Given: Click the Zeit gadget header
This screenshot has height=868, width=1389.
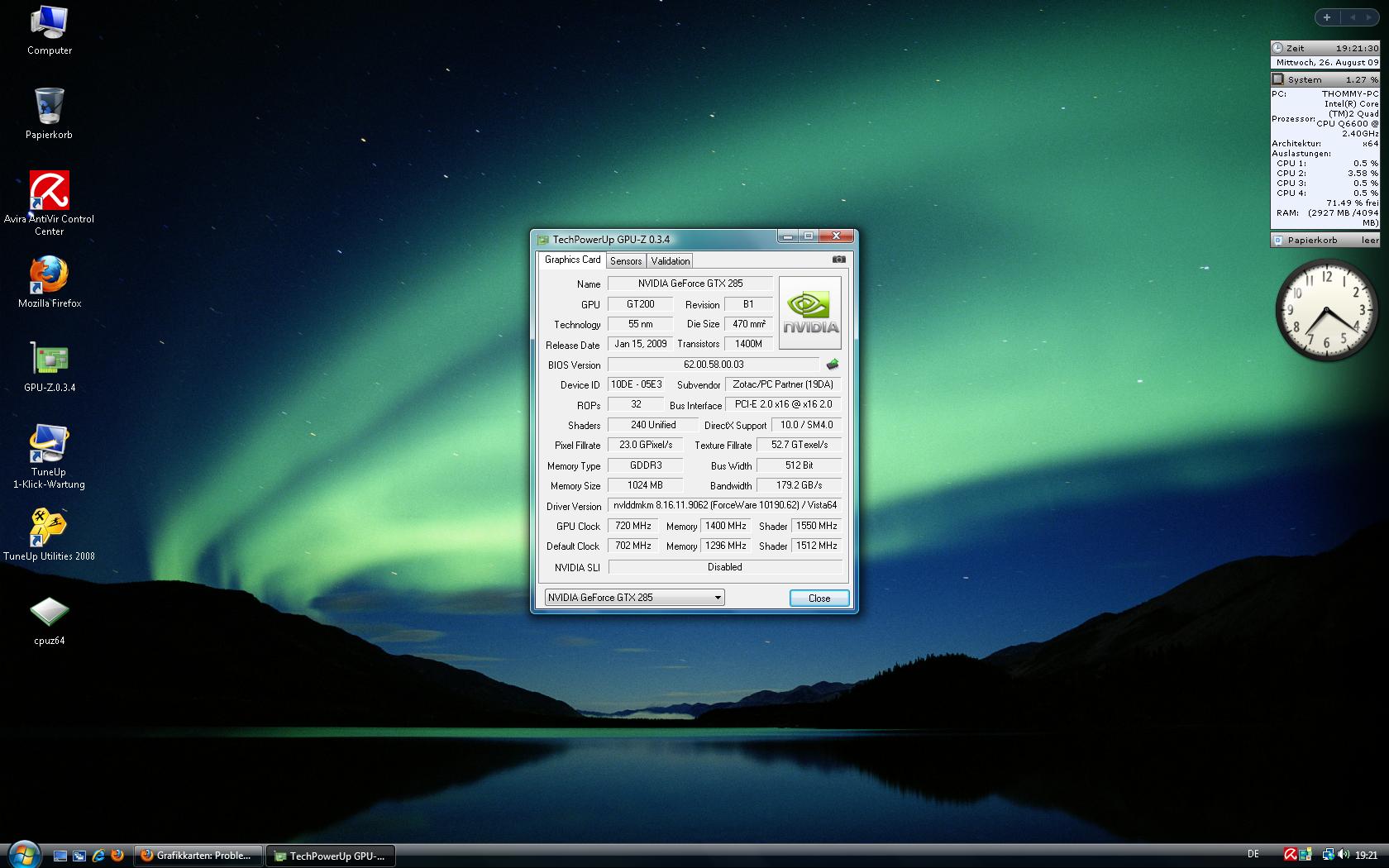Looking at the screenshot, I should click(1325, 49).
